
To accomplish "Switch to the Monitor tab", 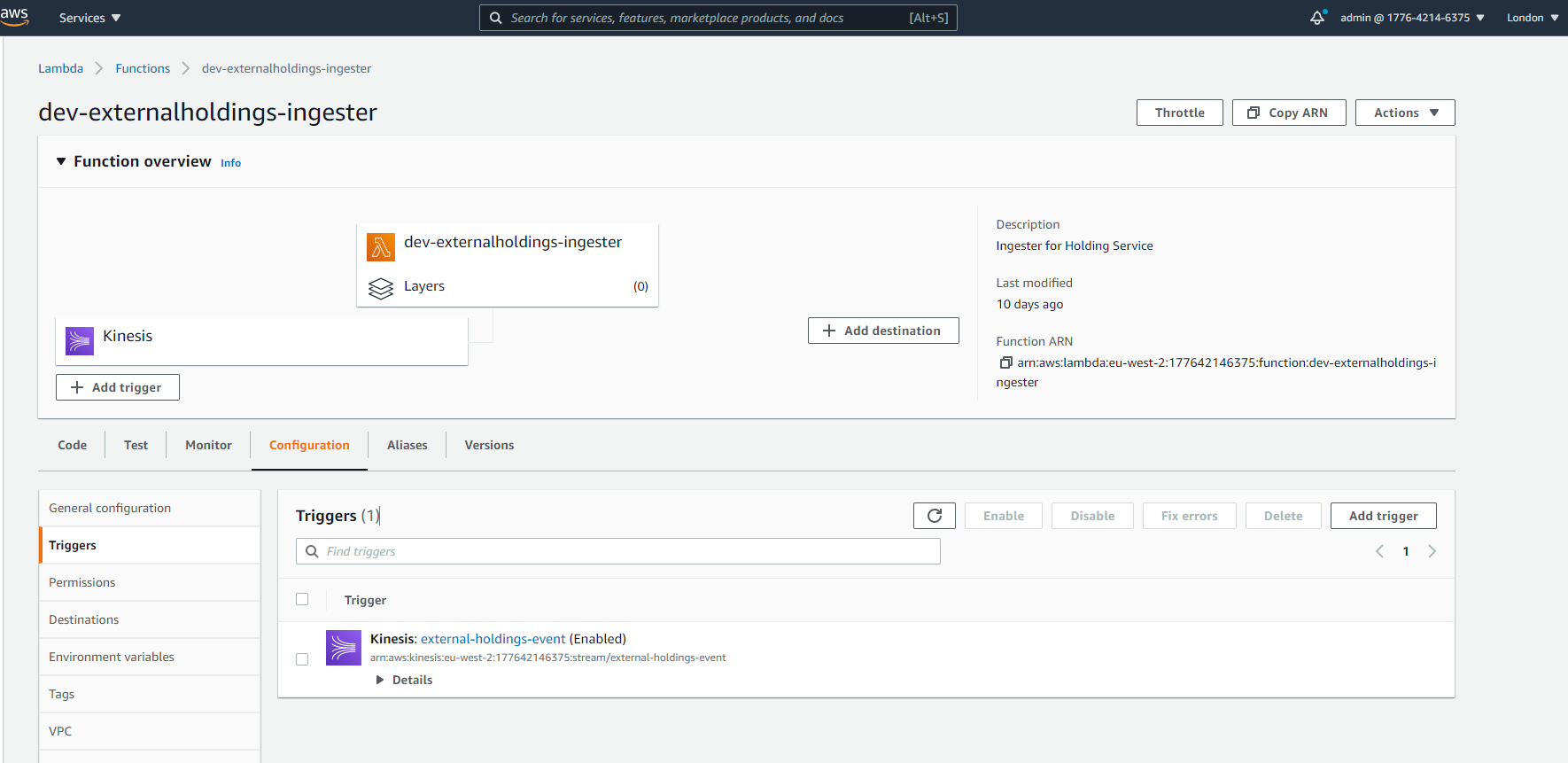I will pos(208,445).
